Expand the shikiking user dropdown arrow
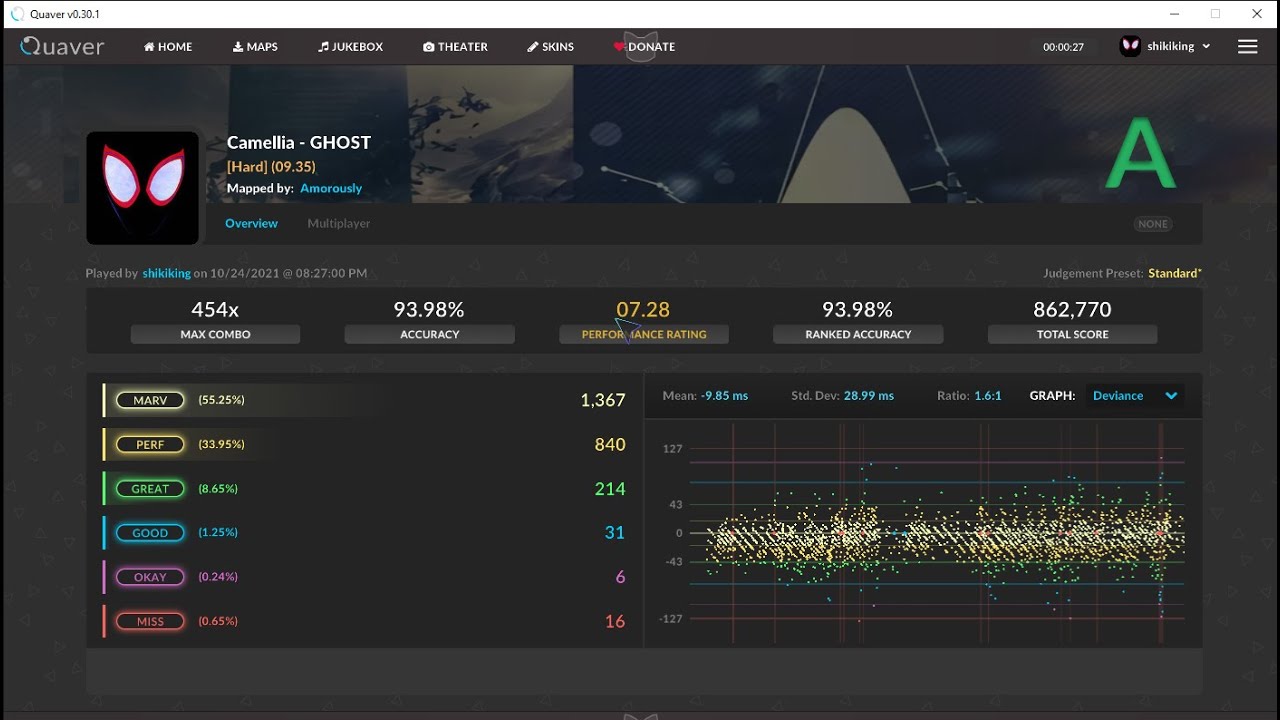The height and width of the screenshot is (720, 1280). coord(1206,47)
